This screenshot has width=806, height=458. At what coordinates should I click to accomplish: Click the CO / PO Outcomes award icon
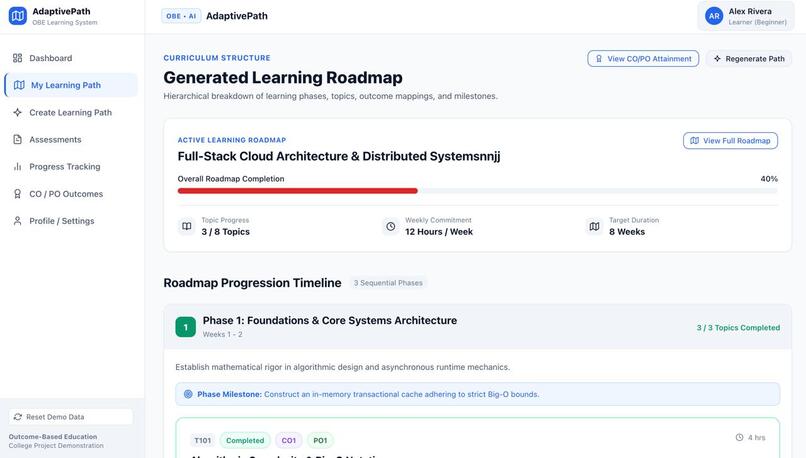coord(17,194)
